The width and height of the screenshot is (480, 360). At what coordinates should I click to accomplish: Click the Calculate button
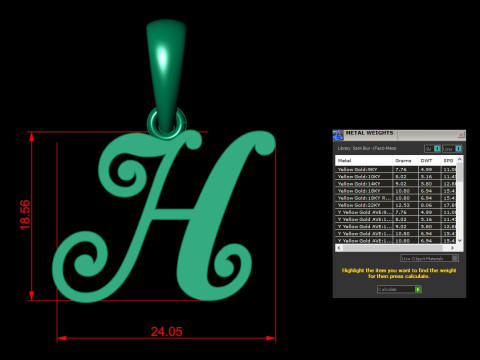coord(399,289)
